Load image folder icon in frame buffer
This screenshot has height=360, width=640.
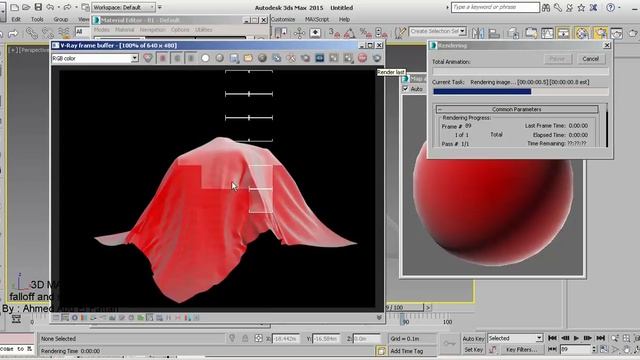tap(248, 58)
